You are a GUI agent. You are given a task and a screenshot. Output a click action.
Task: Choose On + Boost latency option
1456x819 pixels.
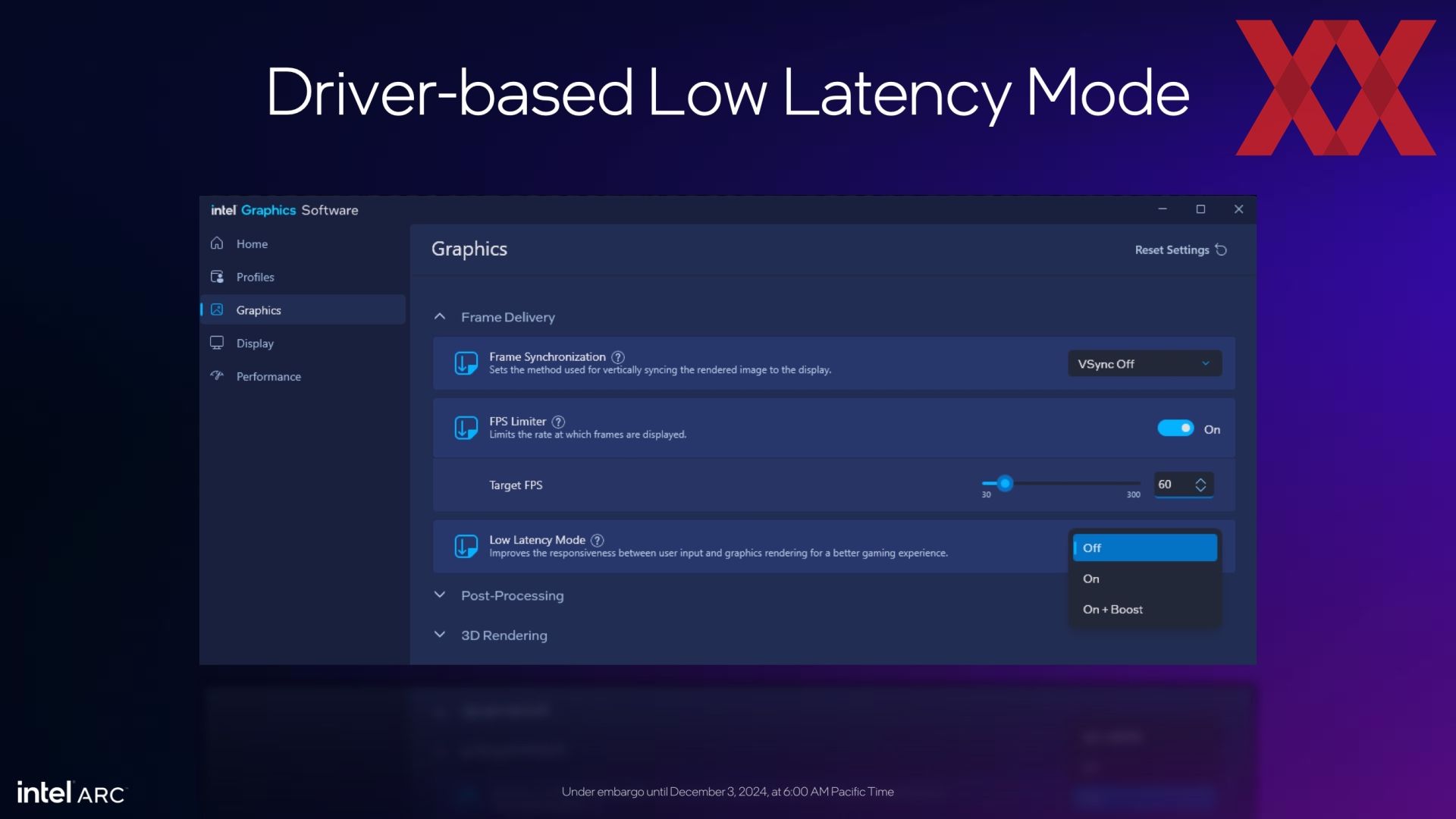coord(1144,609)
